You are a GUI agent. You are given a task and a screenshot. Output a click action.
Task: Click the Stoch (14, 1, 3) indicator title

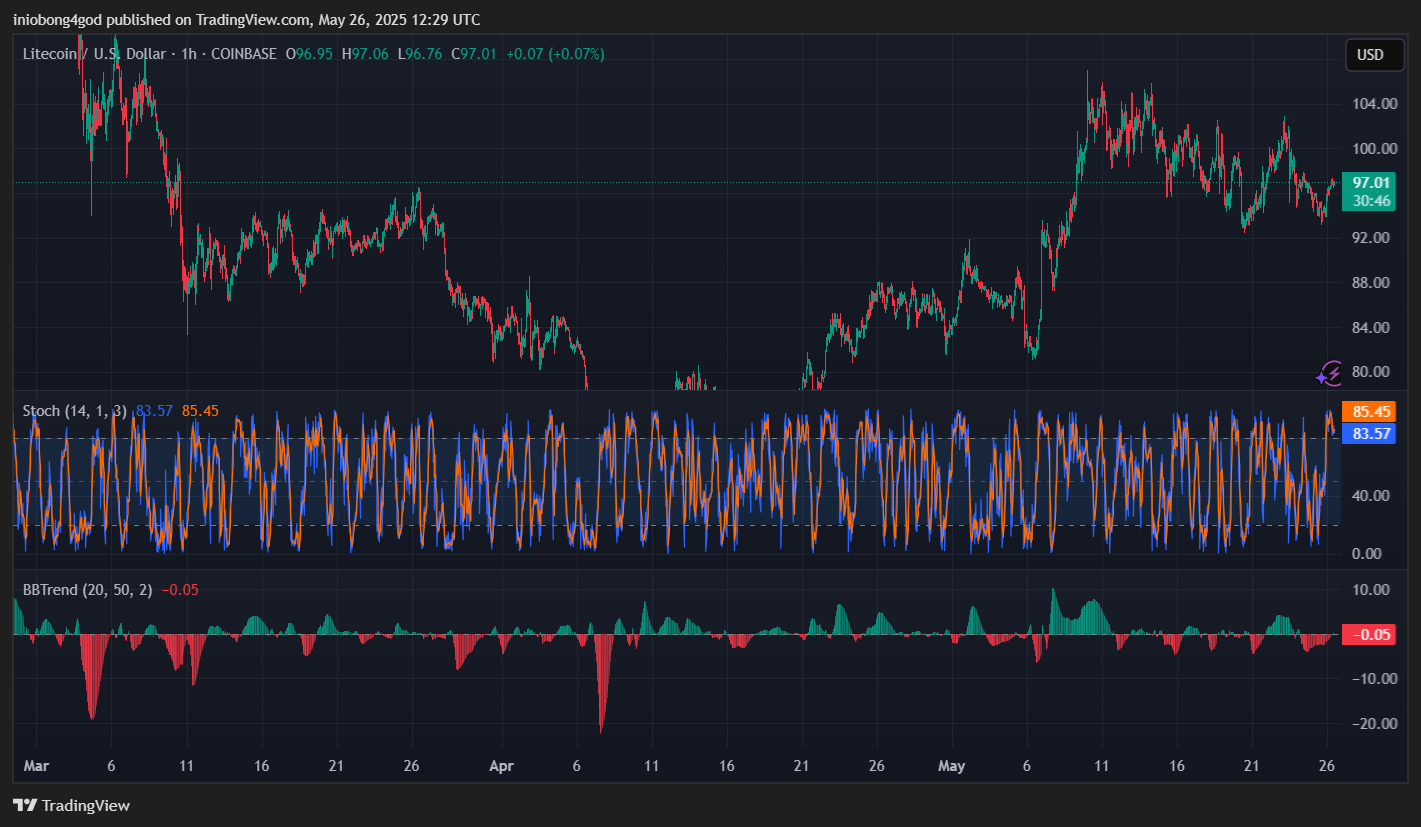coord(76,410)
